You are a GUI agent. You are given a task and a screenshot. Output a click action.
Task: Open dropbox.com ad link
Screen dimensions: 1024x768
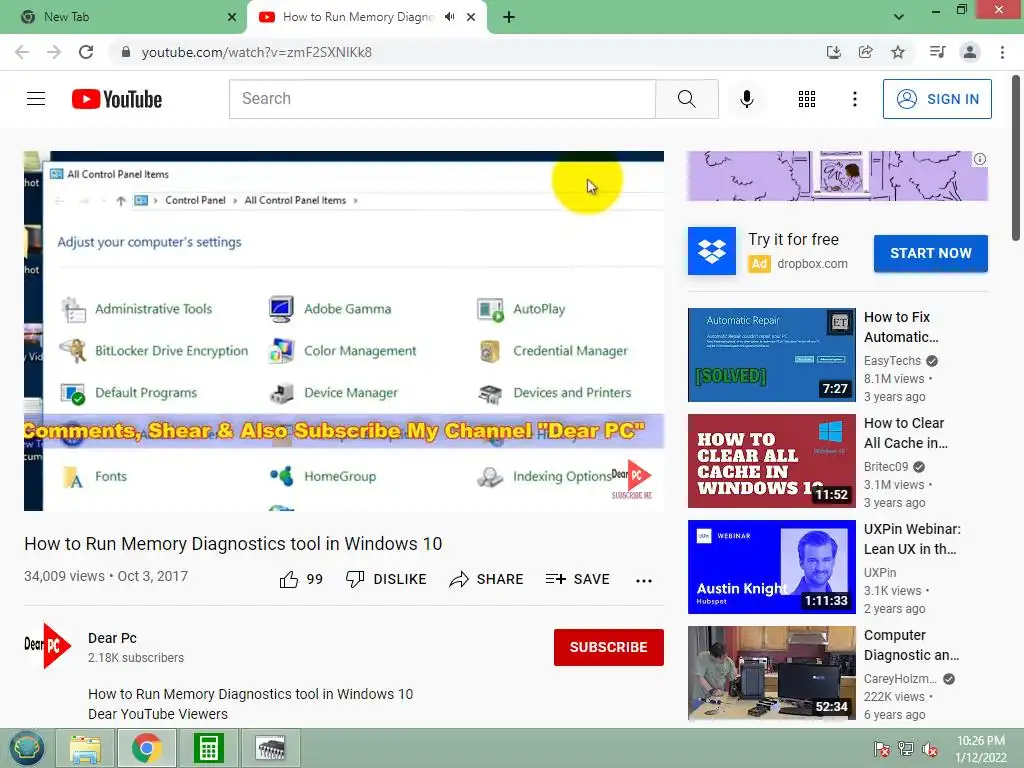pyautogui.click(x=812, y=264)
